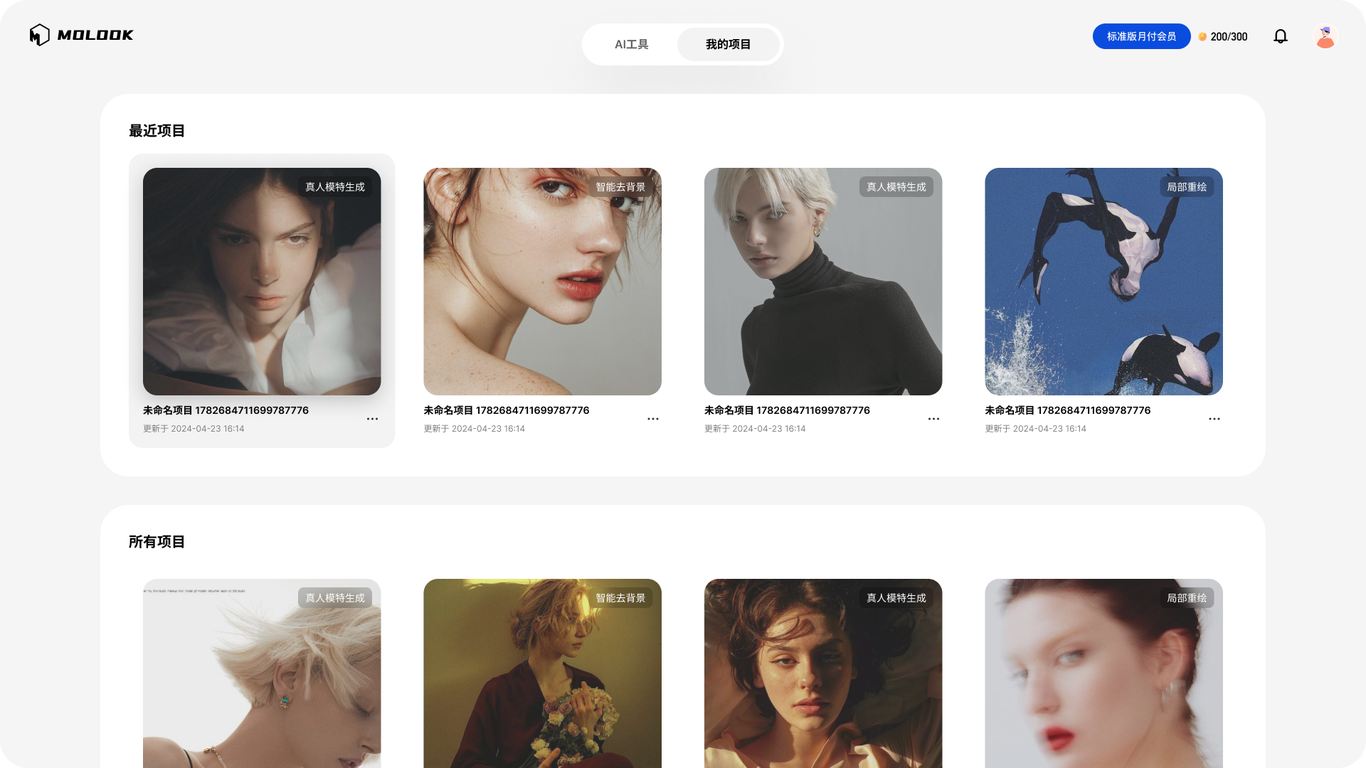Open more options for orca 局部重绘 project
Viewport: 1366px width, 768px height.
pos(1214,419)
